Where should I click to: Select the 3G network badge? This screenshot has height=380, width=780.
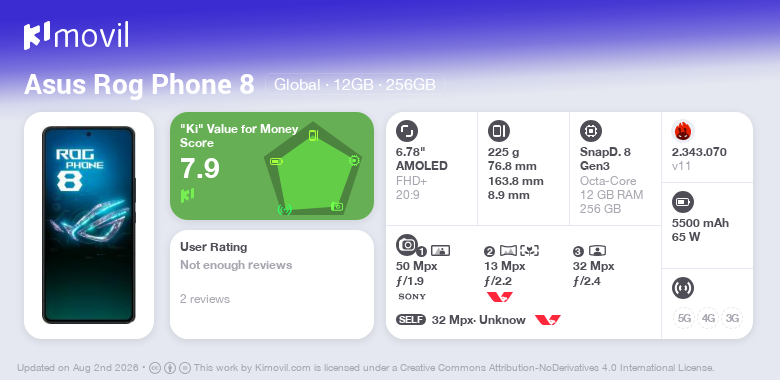732,318
